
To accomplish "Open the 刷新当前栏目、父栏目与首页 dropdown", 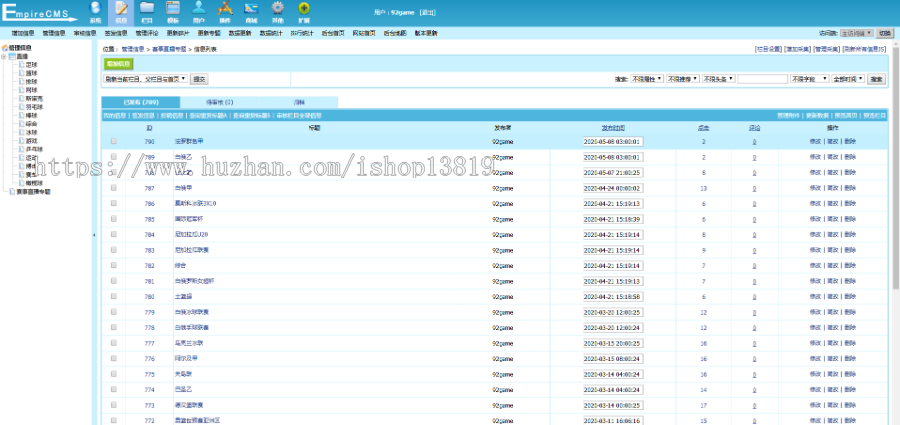I will [145, 79].
